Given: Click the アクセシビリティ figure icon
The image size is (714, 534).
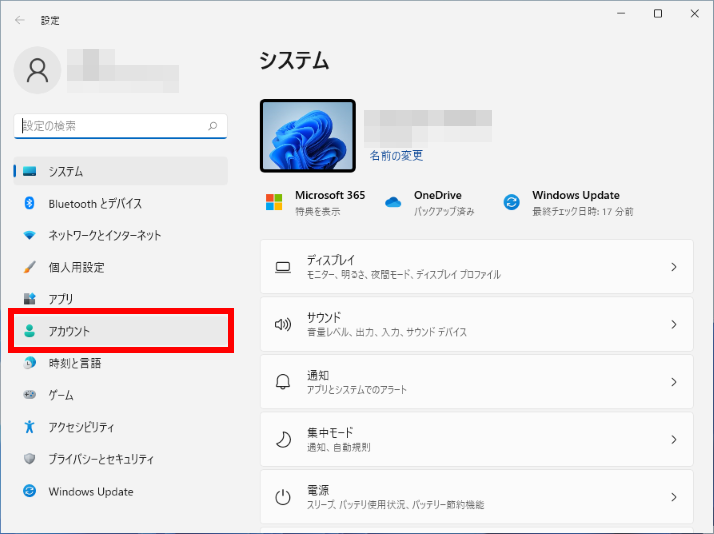Looking at the screenshot, I should [30, 427].
